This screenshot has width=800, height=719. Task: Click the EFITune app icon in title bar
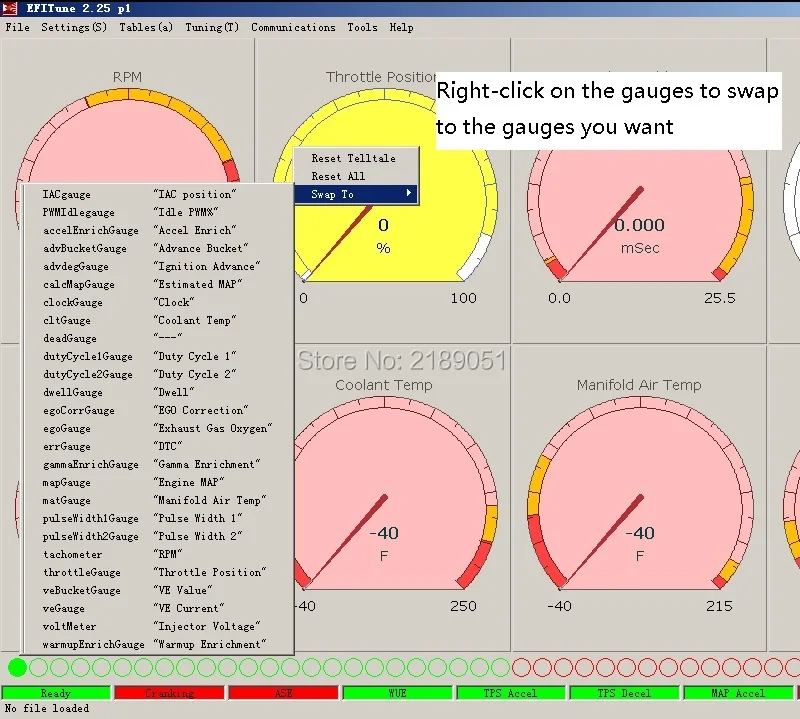9,8
